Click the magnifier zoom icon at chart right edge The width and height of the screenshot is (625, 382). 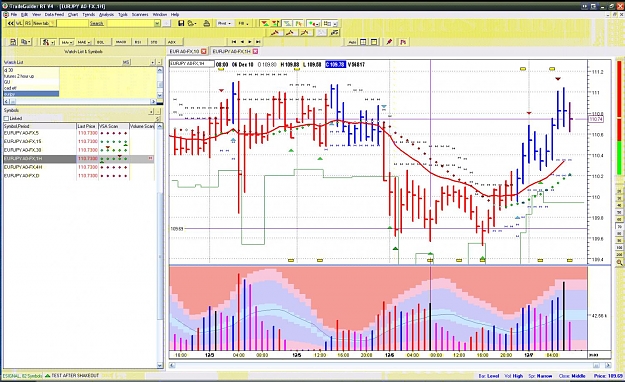(619, 263)
